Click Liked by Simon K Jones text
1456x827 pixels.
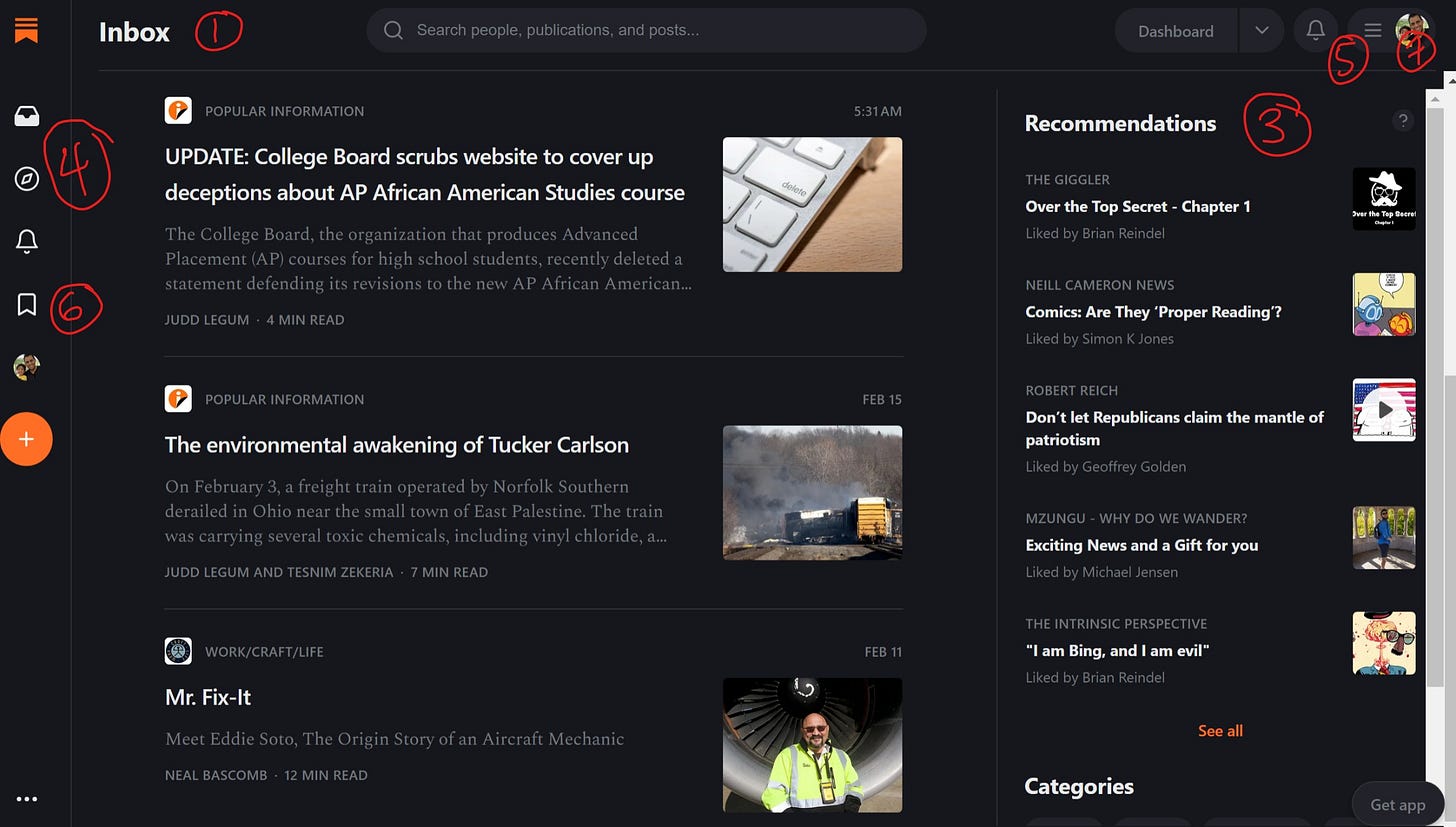[x=1099, y=339]
